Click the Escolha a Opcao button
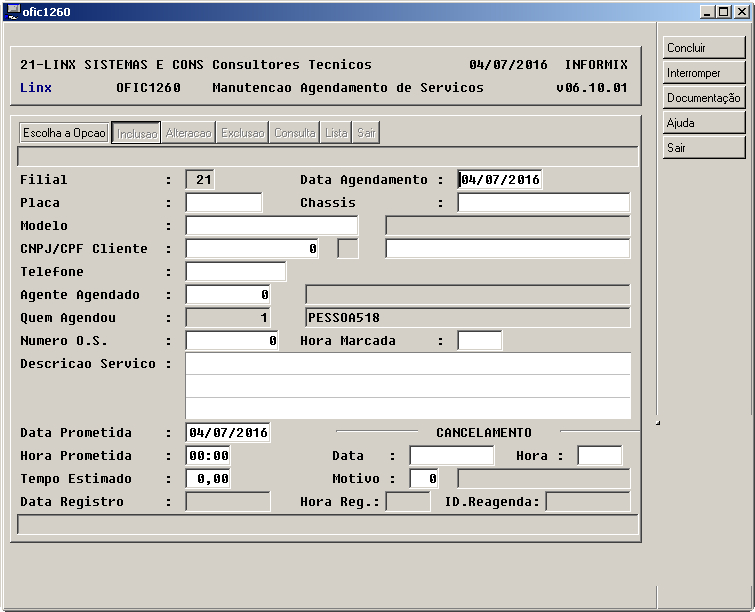 click(x=65, y=132)
